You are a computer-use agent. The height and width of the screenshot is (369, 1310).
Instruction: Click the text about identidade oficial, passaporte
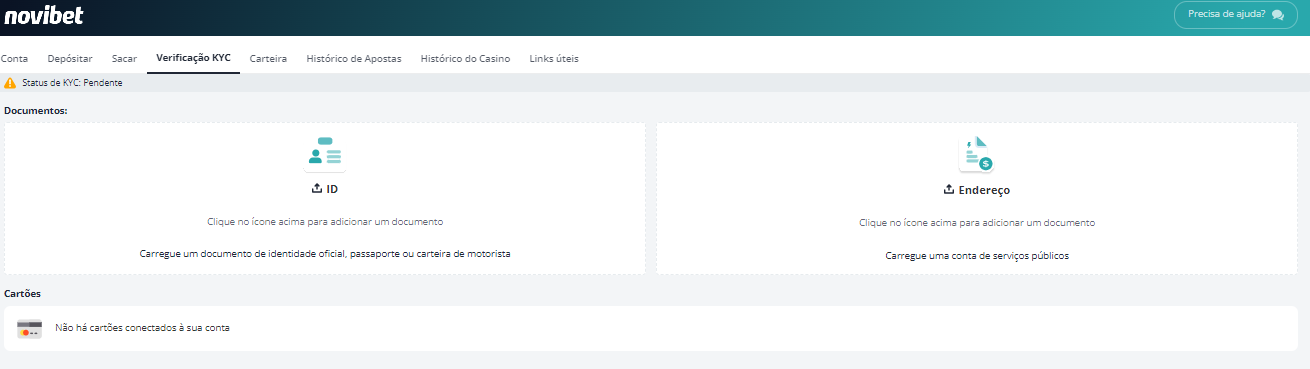coord(325,254)
